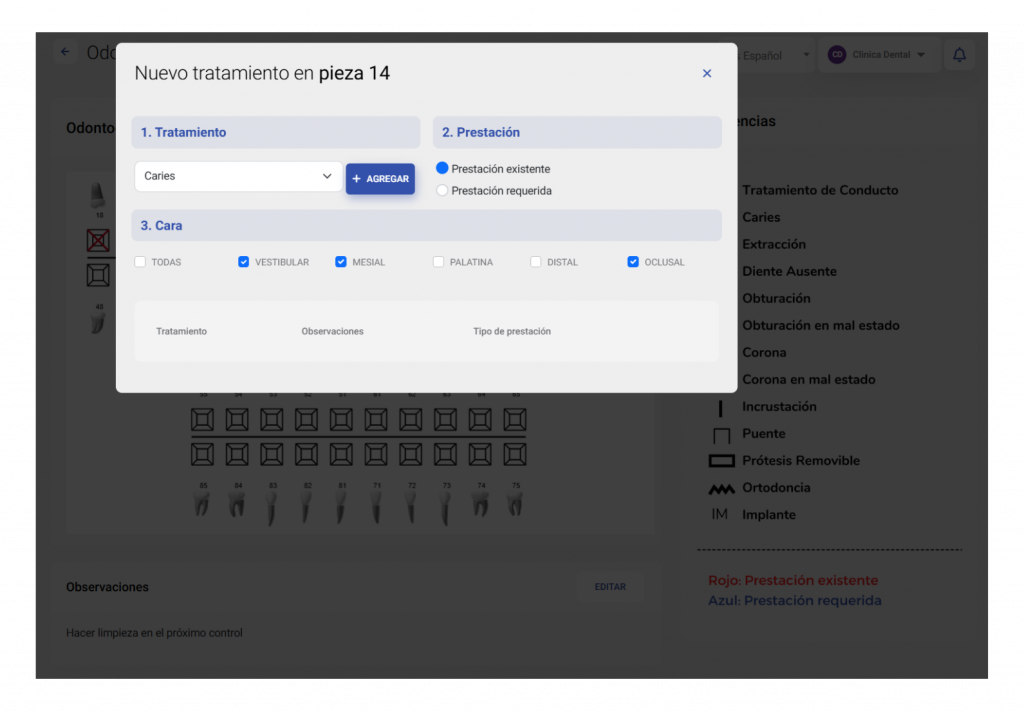This screenshot has width=1024, height=711.
Task: Choose the Prestación requerida radio option
Action: [442, 191]
